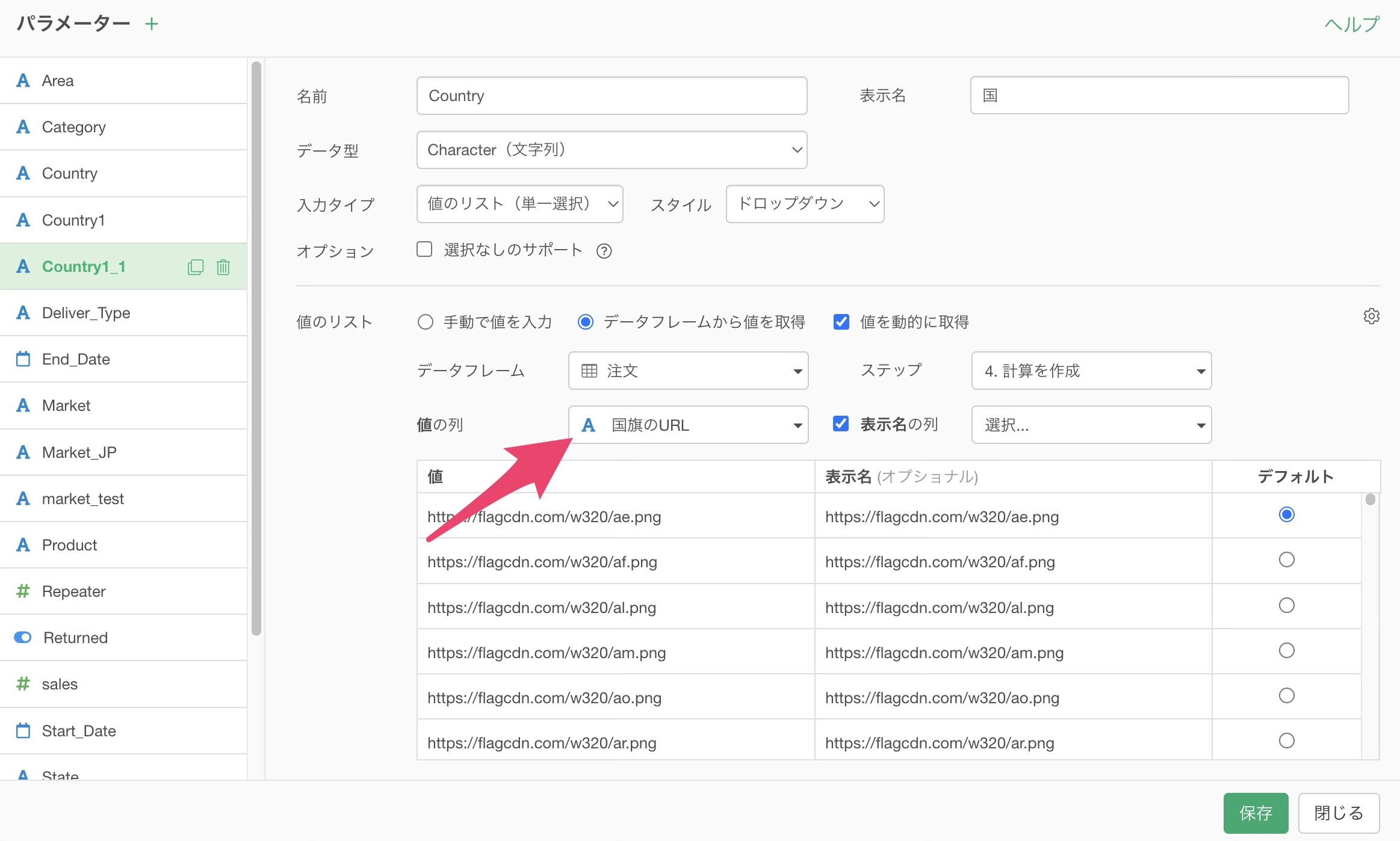Open the スタイル ドロップダウン selector
1400x841 pixels.
pos(805,204)
